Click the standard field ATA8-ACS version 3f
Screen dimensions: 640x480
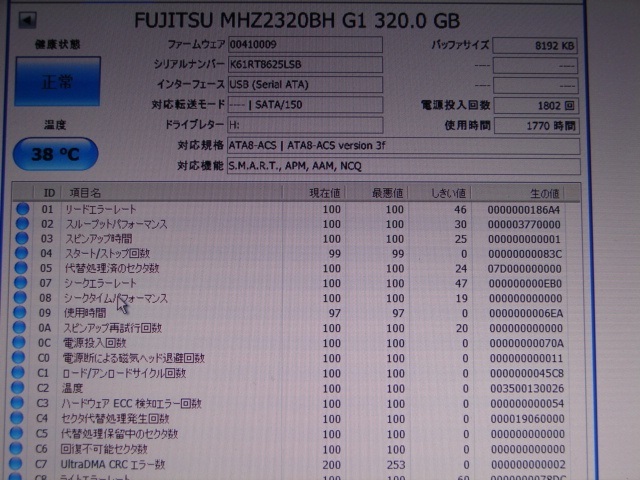pyautogui.click(x=403, y=146)
